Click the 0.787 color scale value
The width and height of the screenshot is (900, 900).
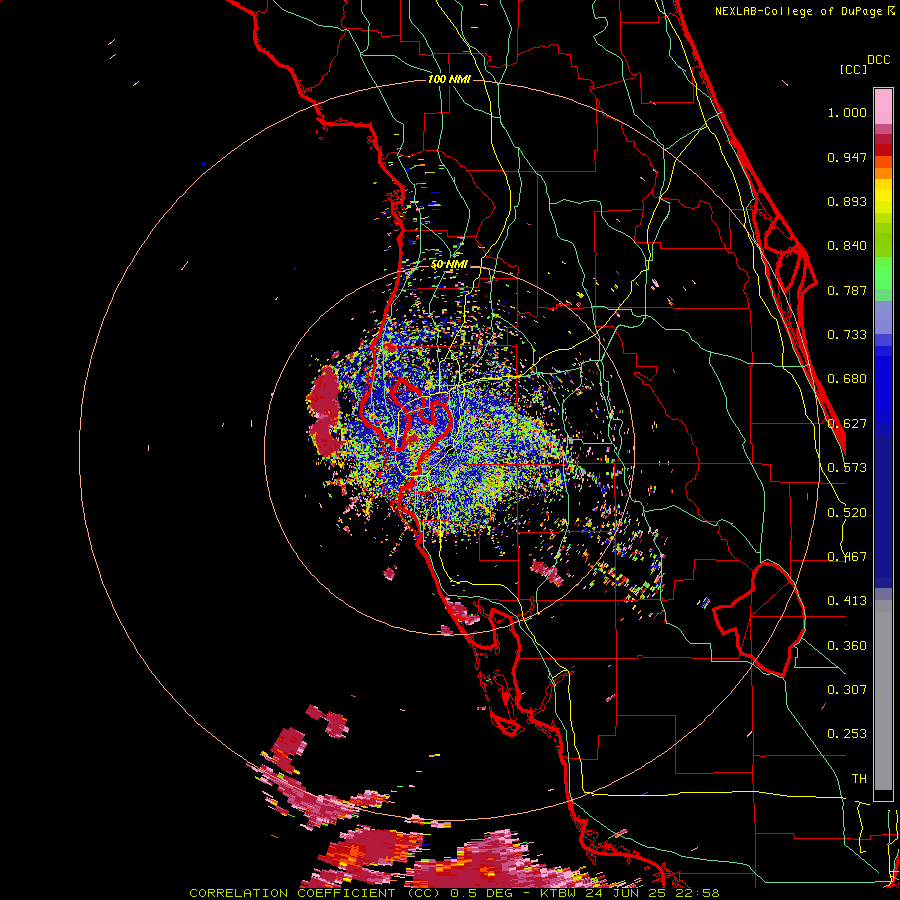tap(847, 290)
